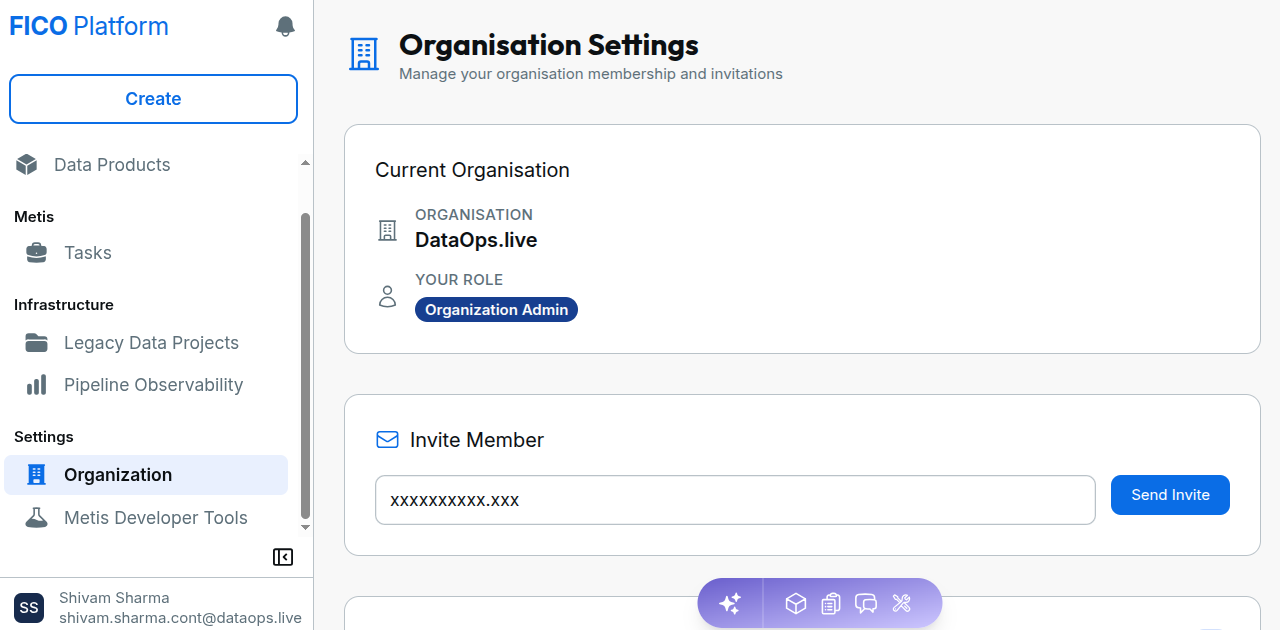Click the Send Invite button
Screen dimensions: 1280x630
(1170, 495)
